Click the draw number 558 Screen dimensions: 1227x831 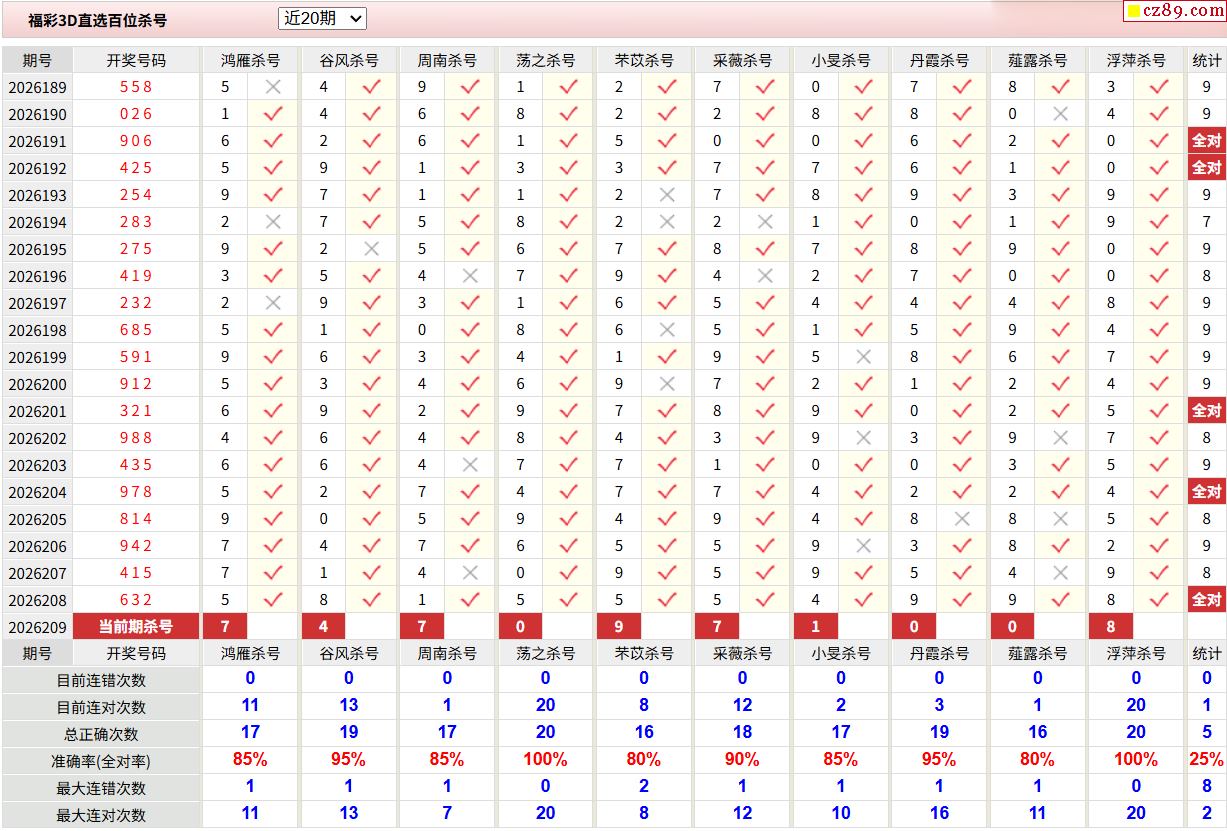pos(136,87)
